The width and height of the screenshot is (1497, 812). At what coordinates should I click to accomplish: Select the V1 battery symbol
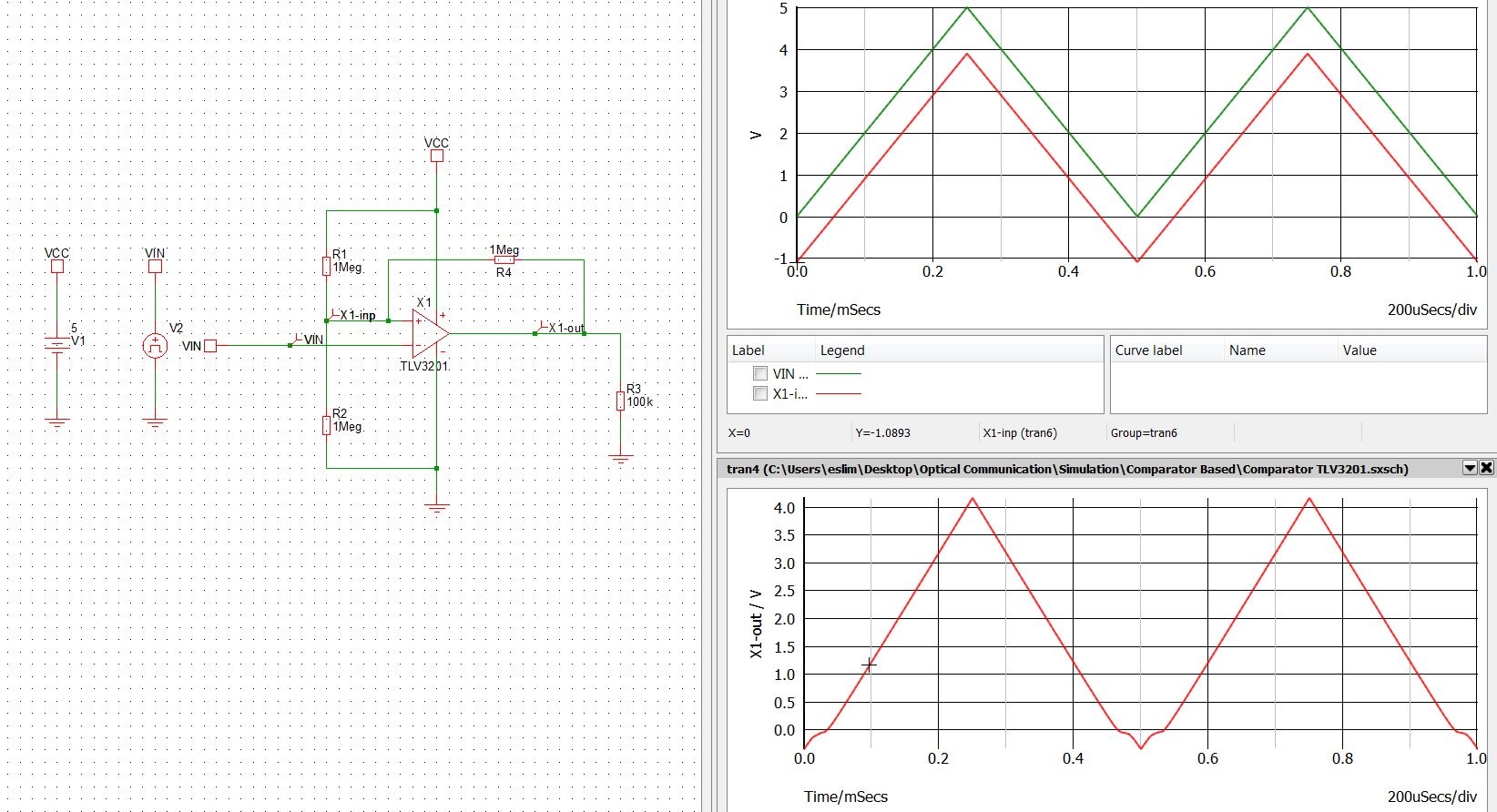tap(56, 344)
